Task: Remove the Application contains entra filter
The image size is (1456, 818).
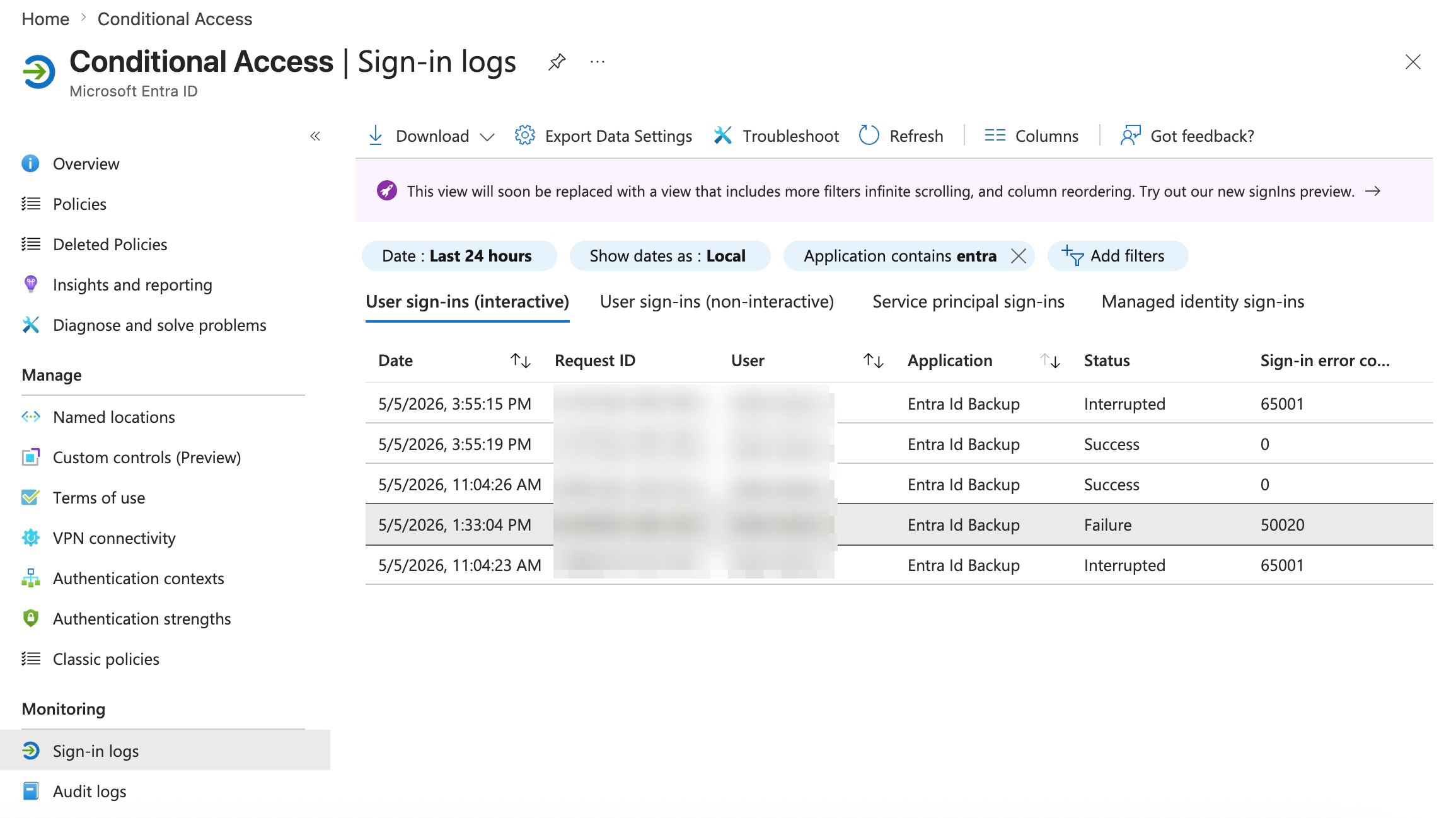Action: click(x=1019, y=256)
